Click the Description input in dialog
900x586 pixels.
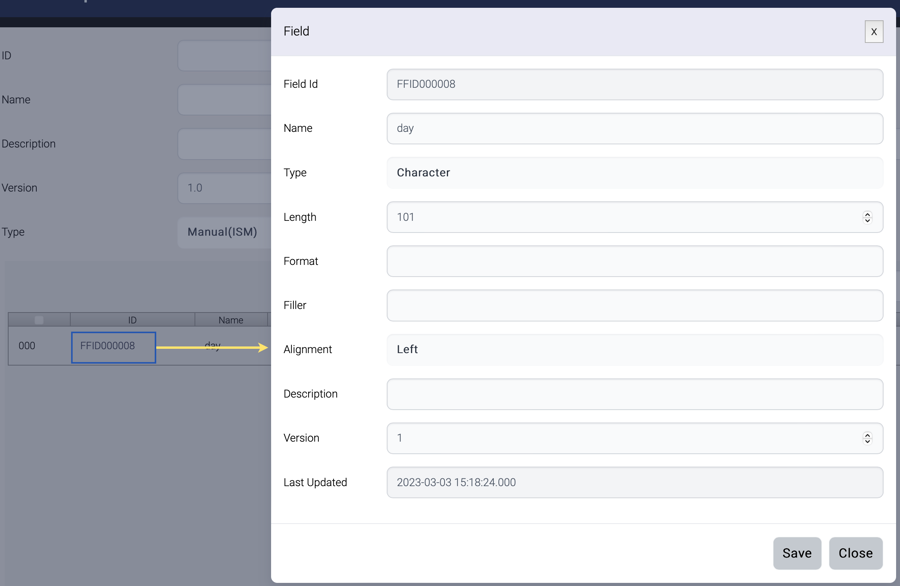(634, 394)
